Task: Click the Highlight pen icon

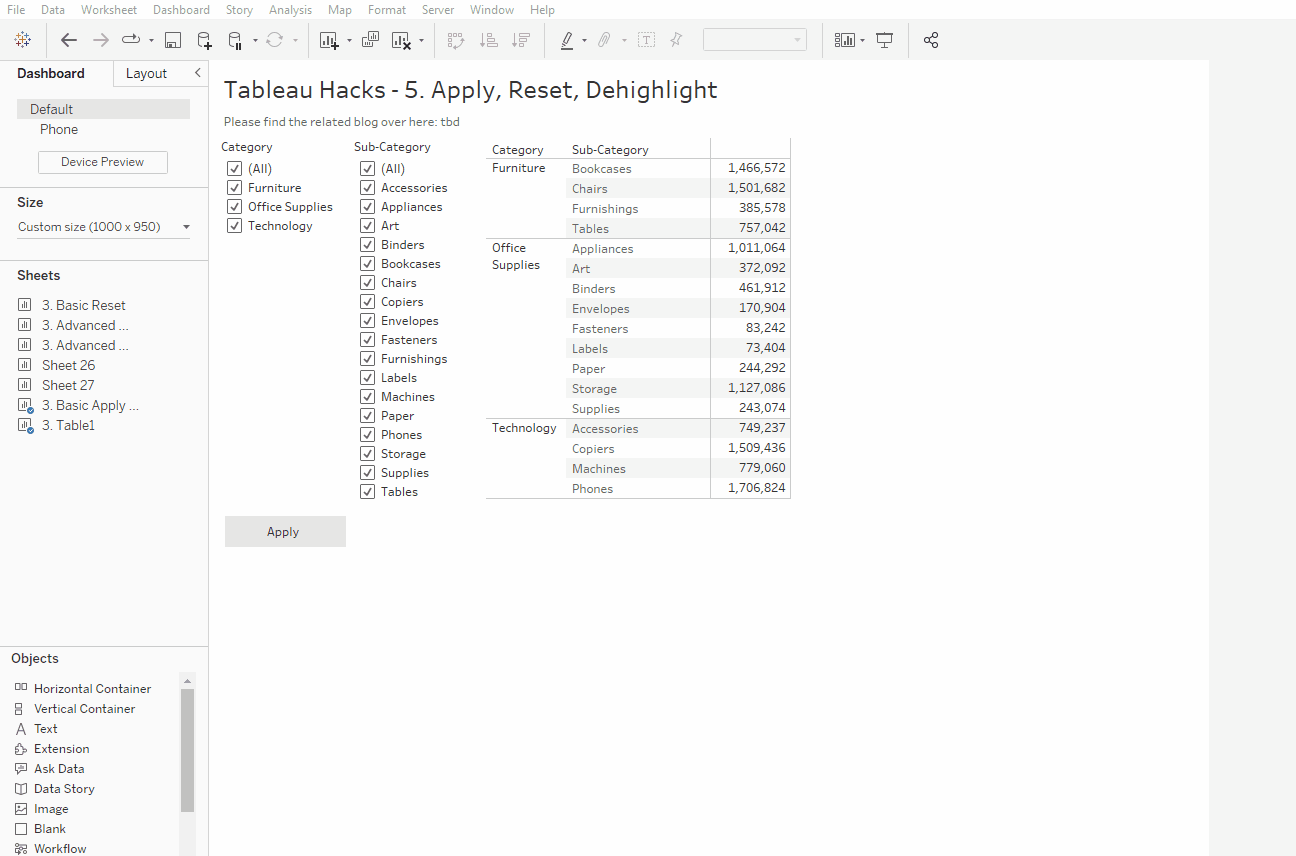Action: point(567,40)
